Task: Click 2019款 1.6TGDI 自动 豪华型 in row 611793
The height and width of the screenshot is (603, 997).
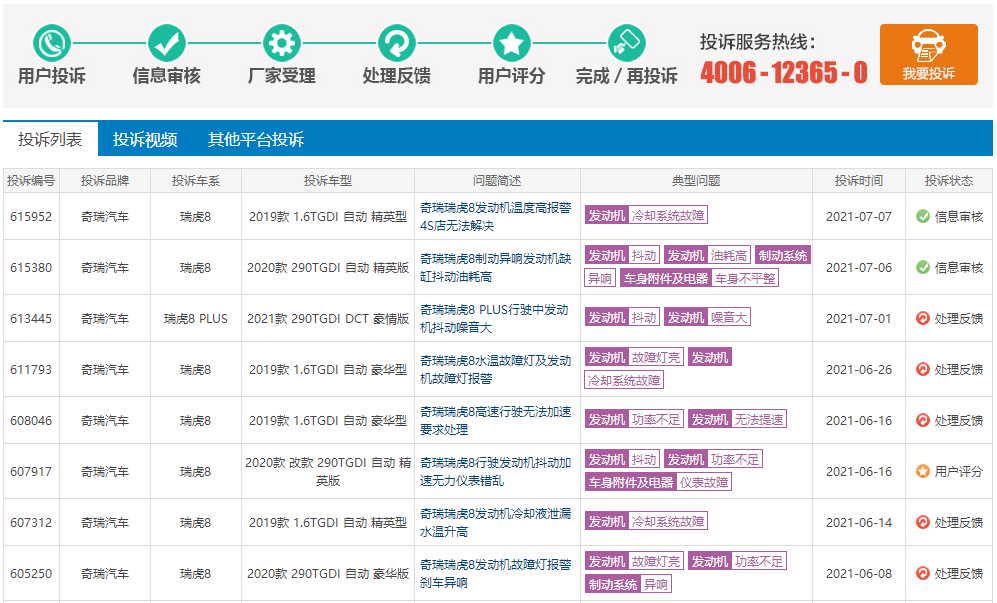Action: click(328, 369)
